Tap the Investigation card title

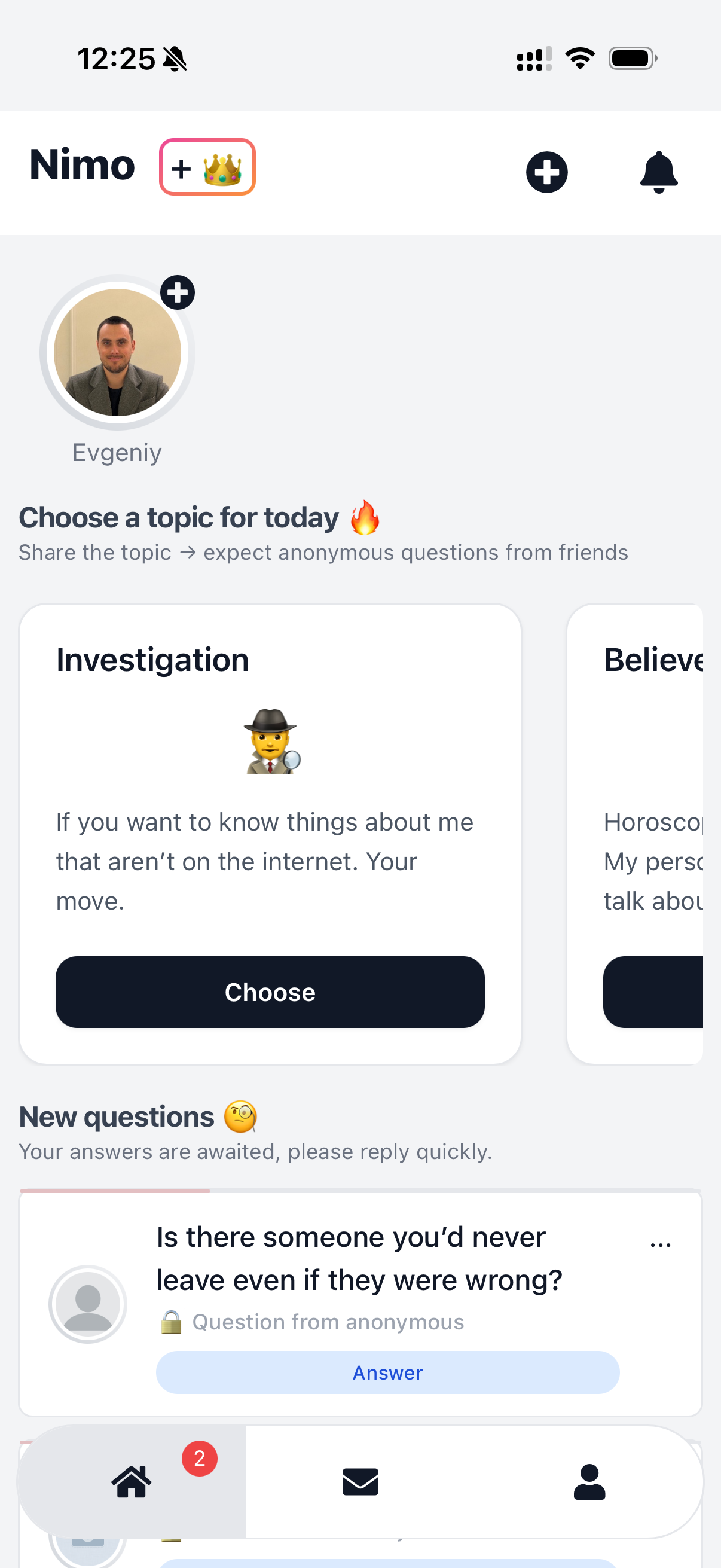click(x=152, y=660)
